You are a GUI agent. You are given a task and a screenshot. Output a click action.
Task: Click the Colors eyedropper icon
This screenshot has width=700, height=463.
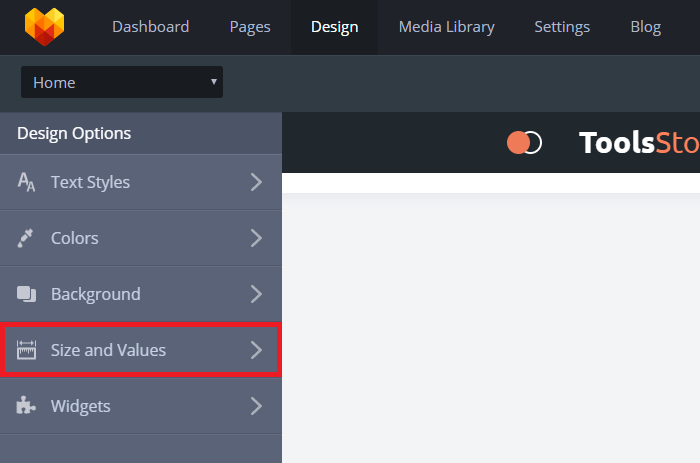click(x=25, y=238)
